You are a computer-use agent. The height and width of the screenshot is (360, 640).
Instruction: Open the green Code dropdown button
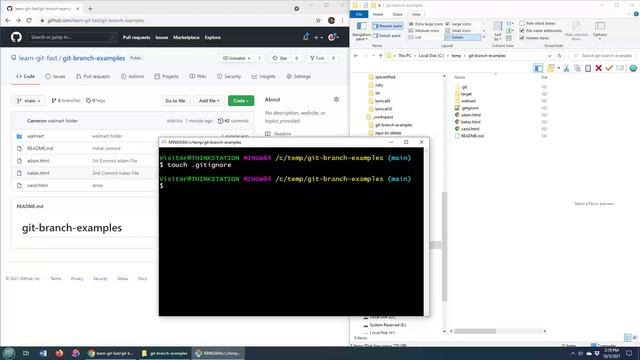pyautogui.click(x=241, y=100)
